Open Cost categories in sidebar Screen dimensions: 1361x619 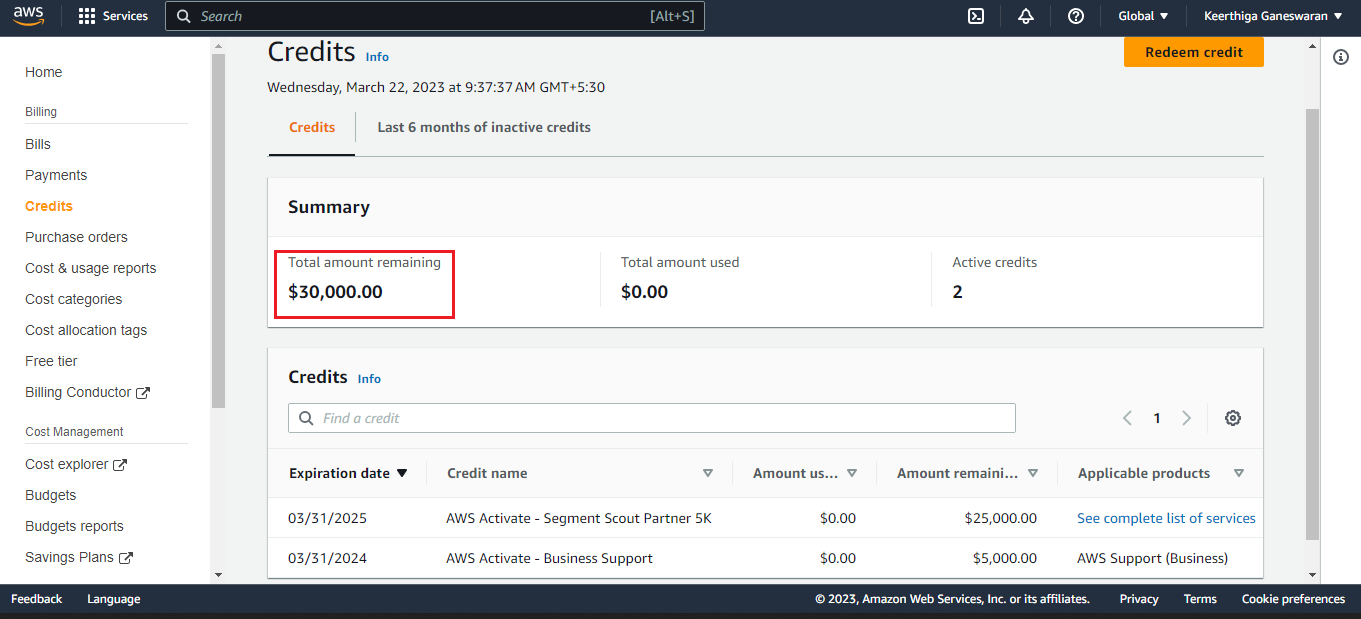74,299
